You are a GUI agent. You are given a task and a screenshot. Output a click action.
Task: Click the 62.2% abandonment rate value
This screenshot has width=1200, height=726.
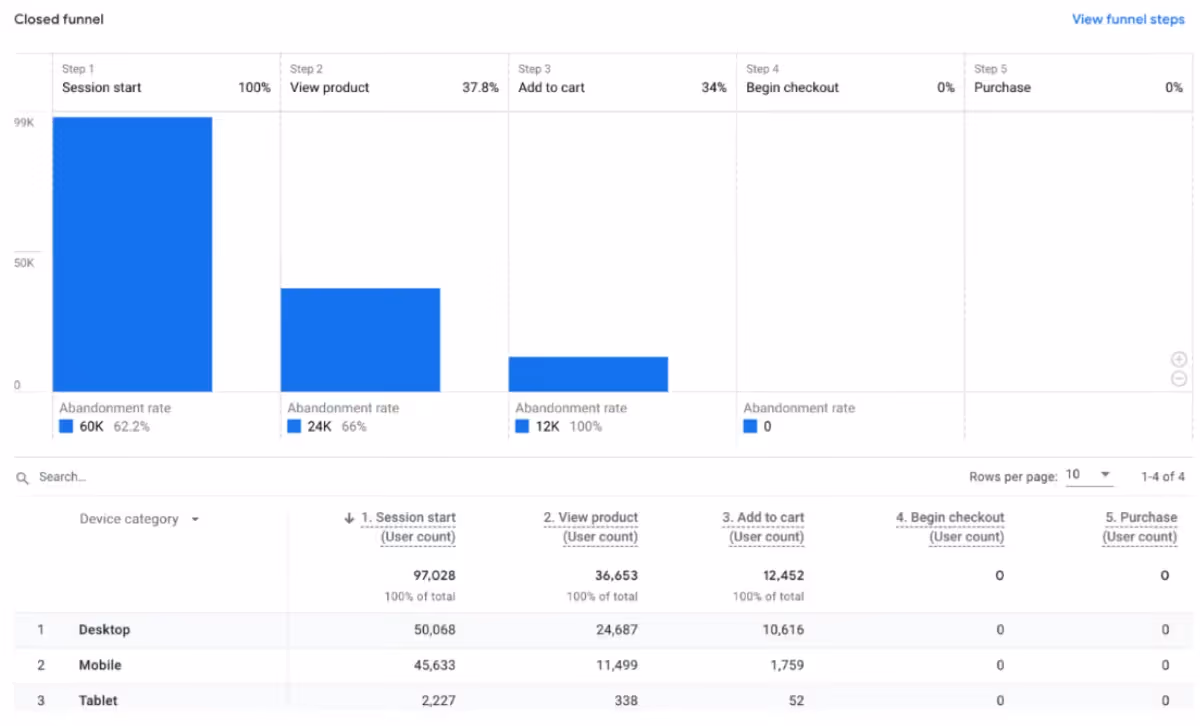click(131, 426)
